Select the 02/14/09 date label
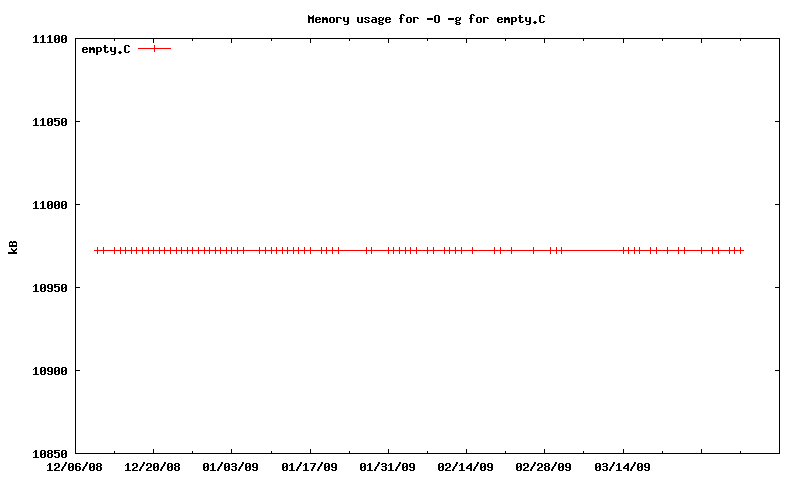Viewport: 800px width, 480px height. tap(466, 467)
